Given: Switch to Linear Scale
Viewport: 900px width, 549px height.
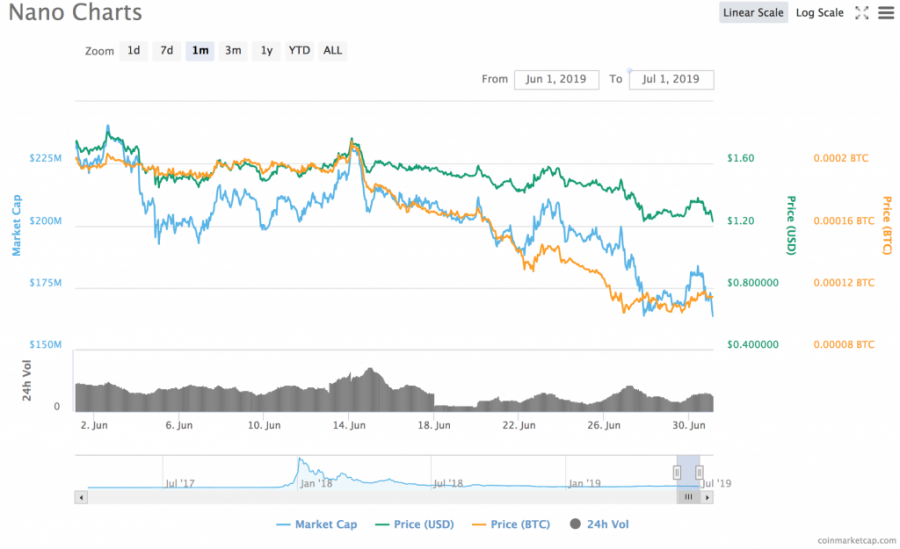Looking at the screenshot, I should click(x=753, y=13).
